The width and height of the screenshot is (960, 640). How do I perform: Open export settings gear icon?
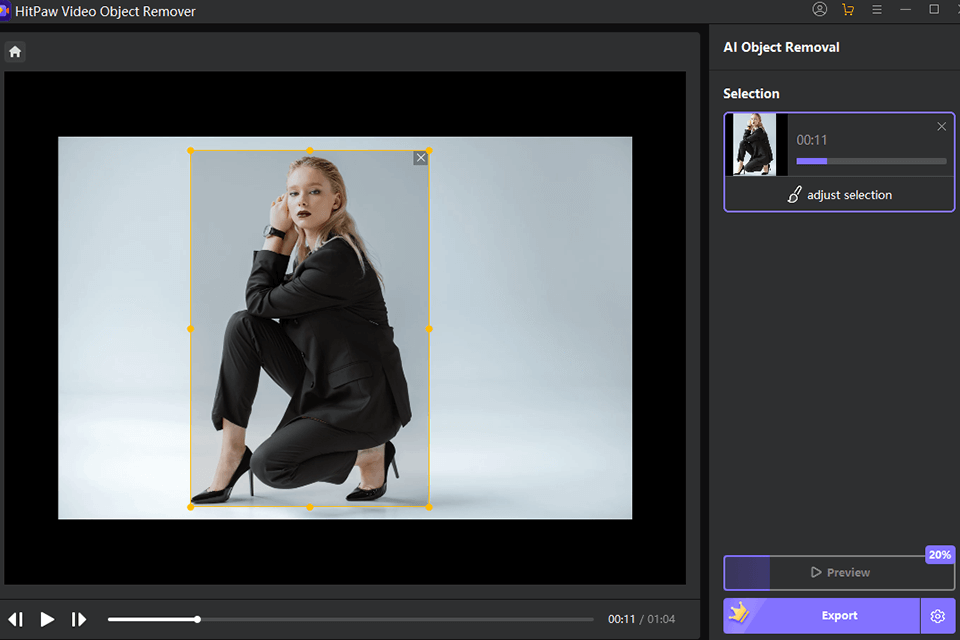pos(937,616)
